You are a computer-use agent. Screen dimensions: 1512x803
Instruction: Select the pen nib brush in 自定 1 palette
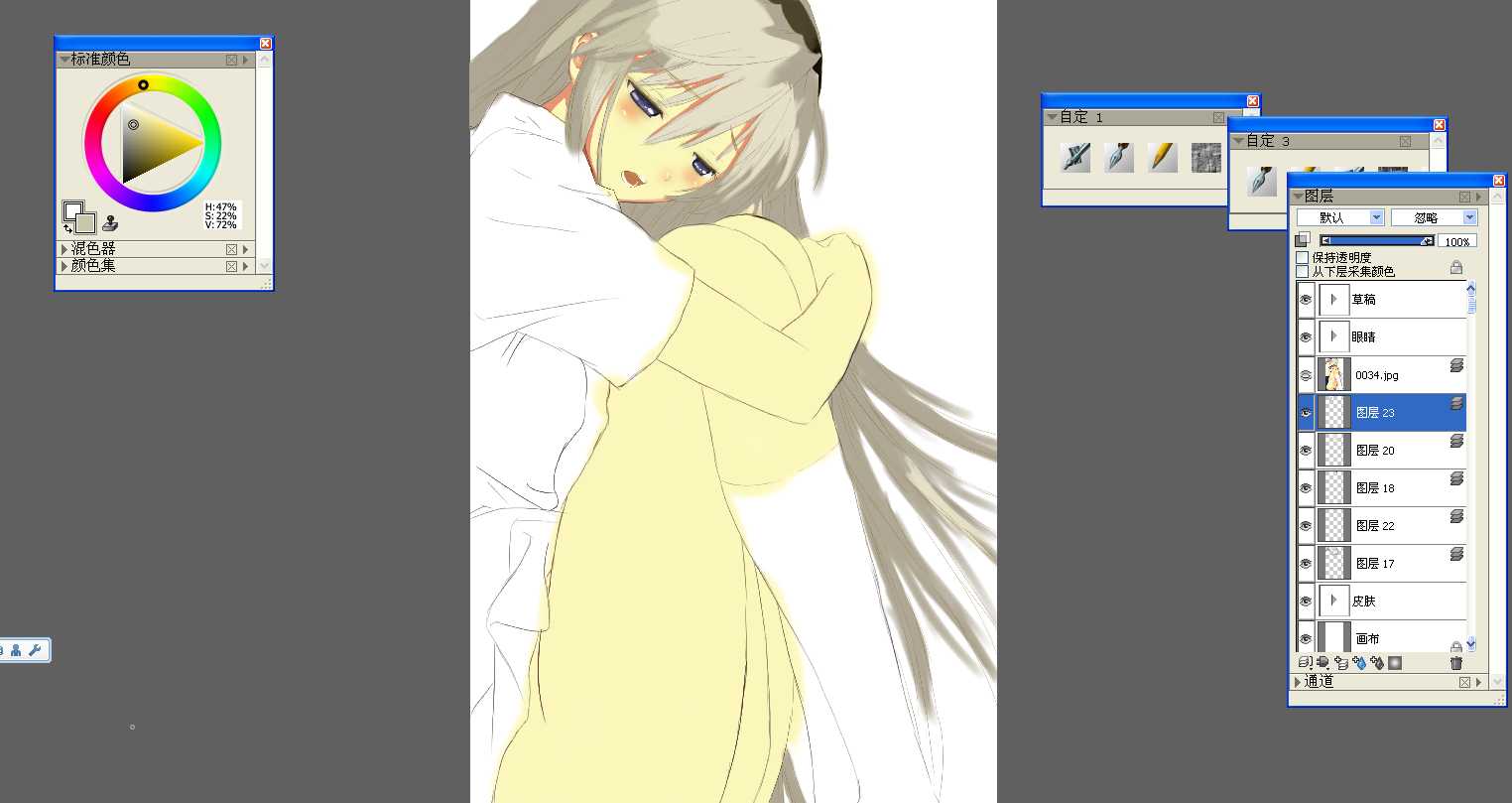[x=1119, y=157]
